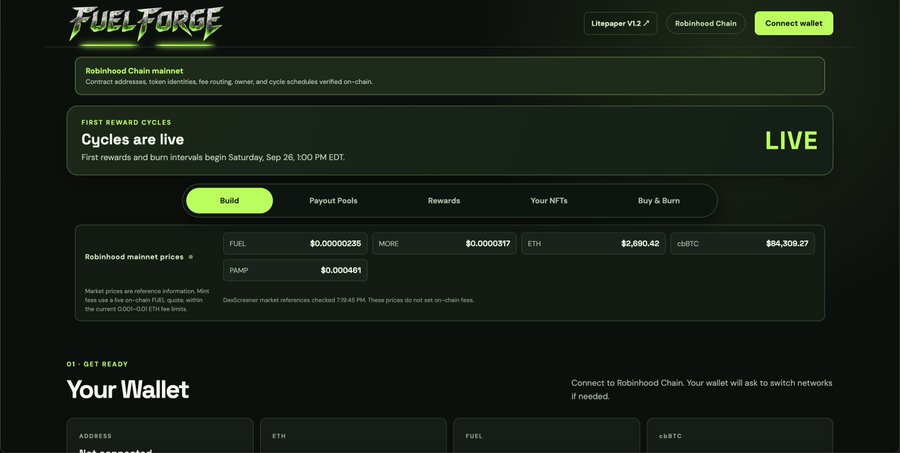Click the 'Your Wallet' heading

coord(127,389)
